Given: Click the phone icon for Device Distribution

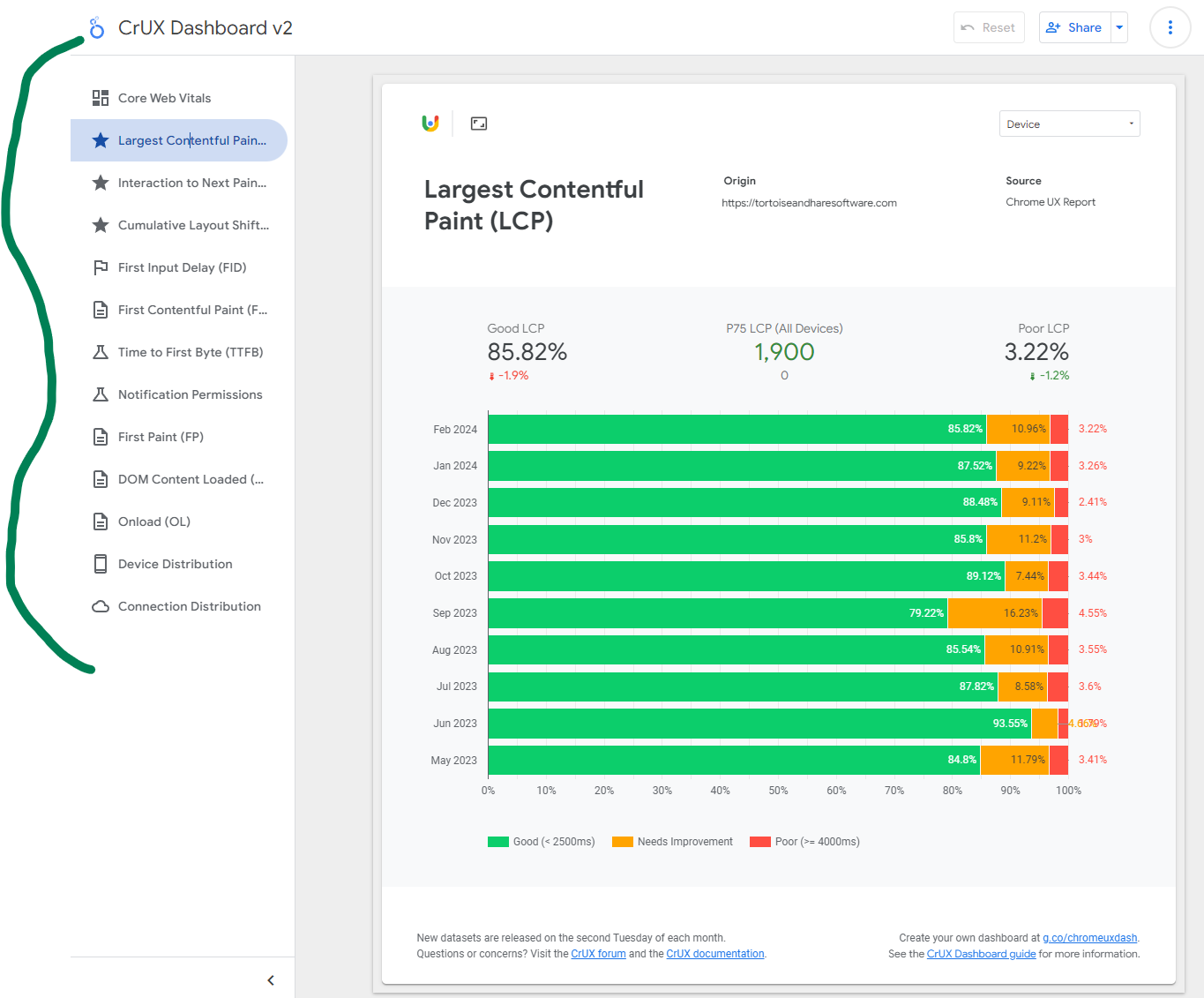Looking at the screenshot, I should pyautogui.click(x=101, y=564).
